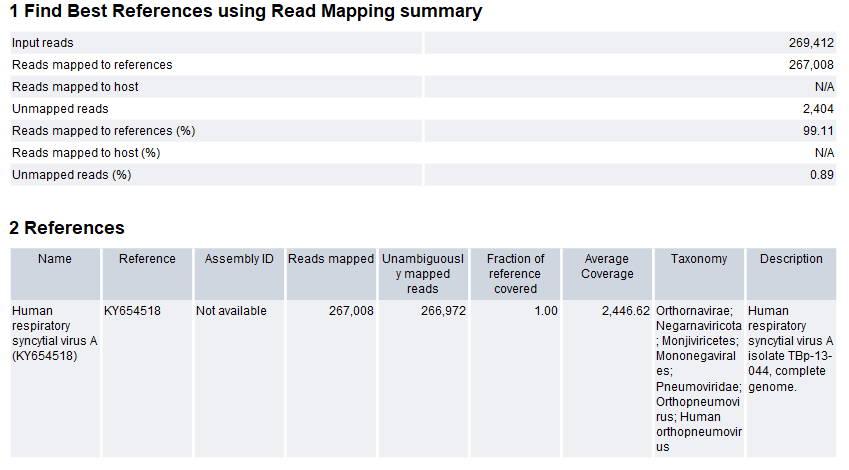The width and height of the screenshot is (849, 470).
Task: Select the 'Not available' assembly ID cell
Action: [x=231, y=311]
